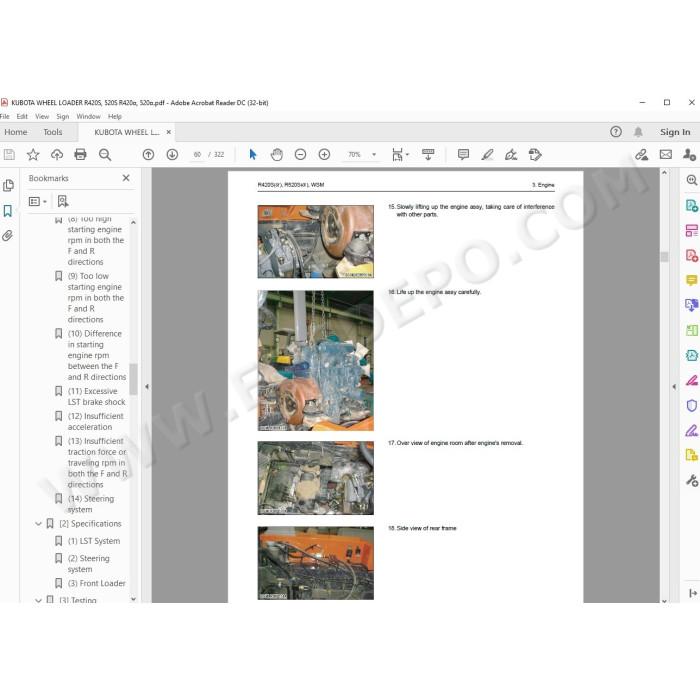The height and width of the screenshot is (700, 700).
Task: Open the Window menu
Action: (88, 117)
